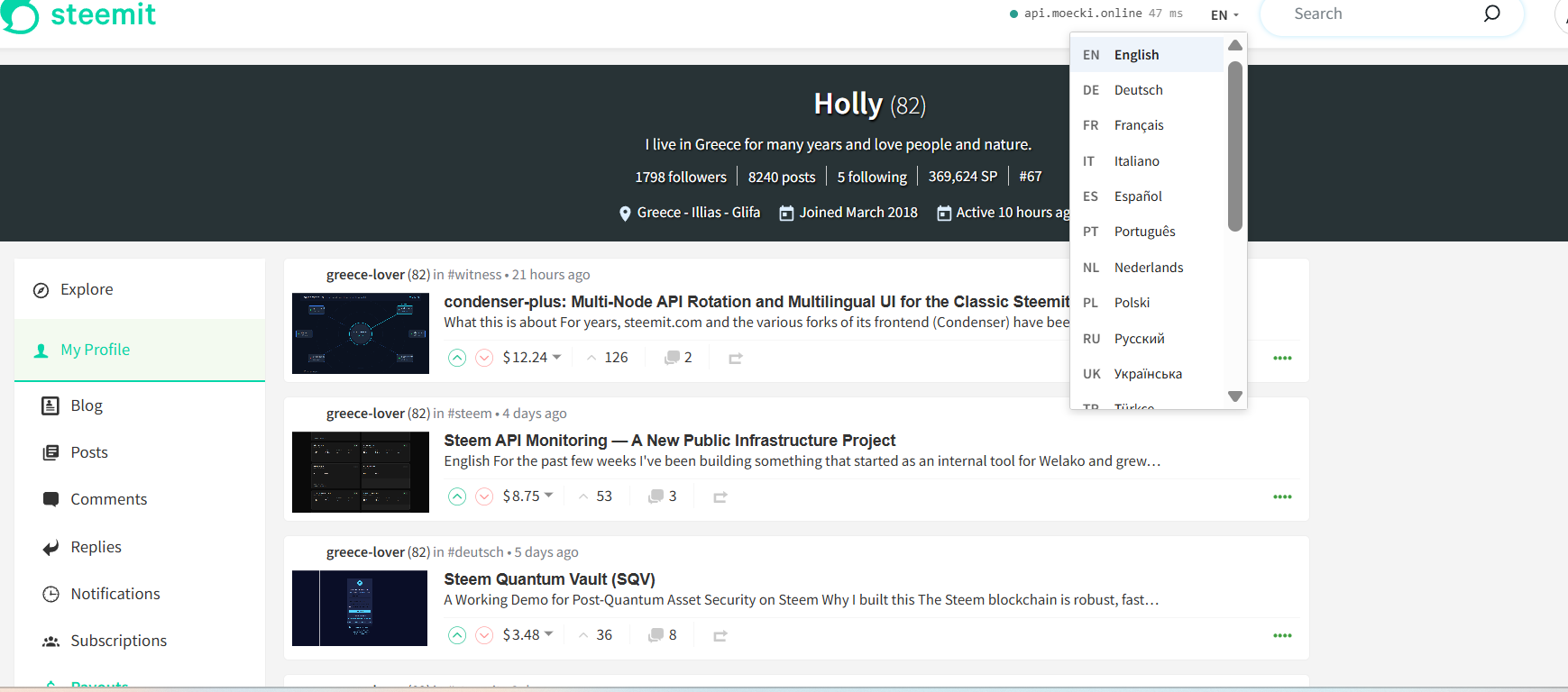This screenshot has width=1568, height=692.
Task: Click the language list scrollbar thumb
Action: click(1235, 146)
